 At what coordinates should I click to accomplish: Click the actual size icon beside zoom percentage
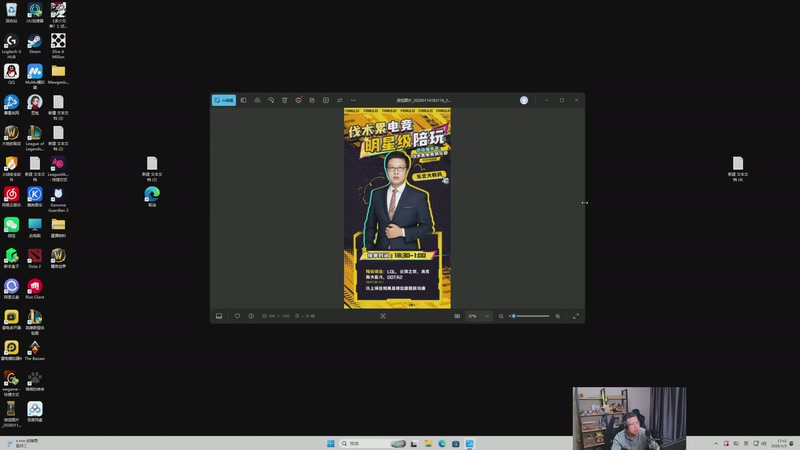pos(457,316)
